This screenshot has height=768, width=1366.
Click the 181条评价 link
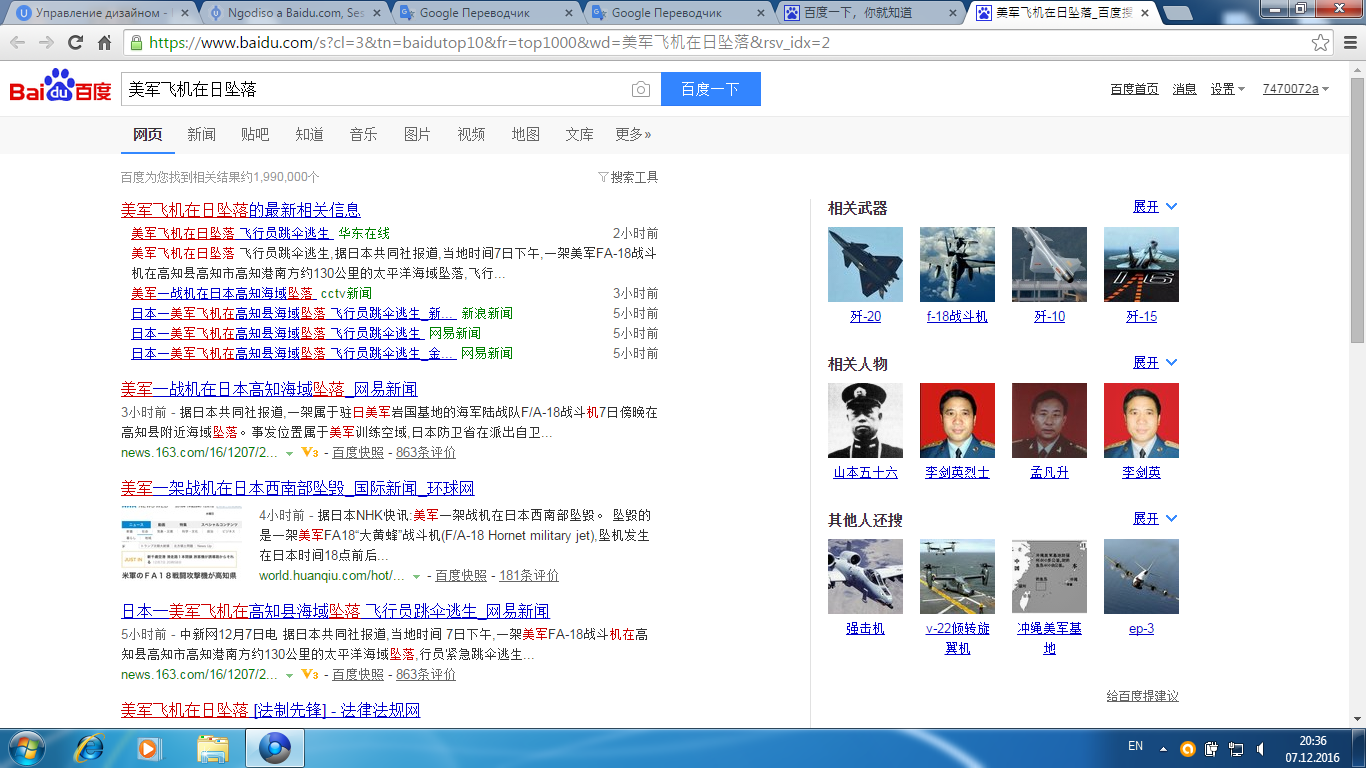click(x=528, y=576)
